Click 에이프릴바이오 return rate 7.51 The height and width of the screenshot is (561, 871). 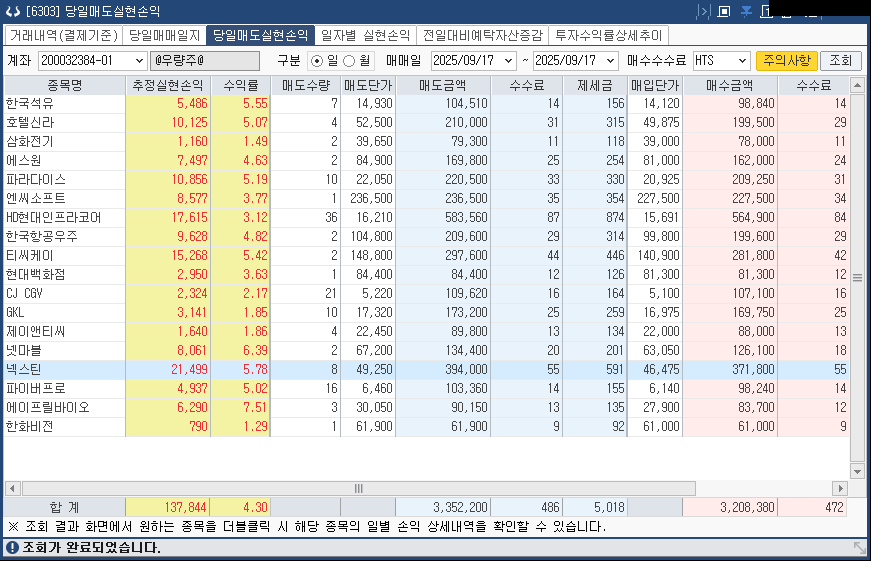[x=256, y=407]
